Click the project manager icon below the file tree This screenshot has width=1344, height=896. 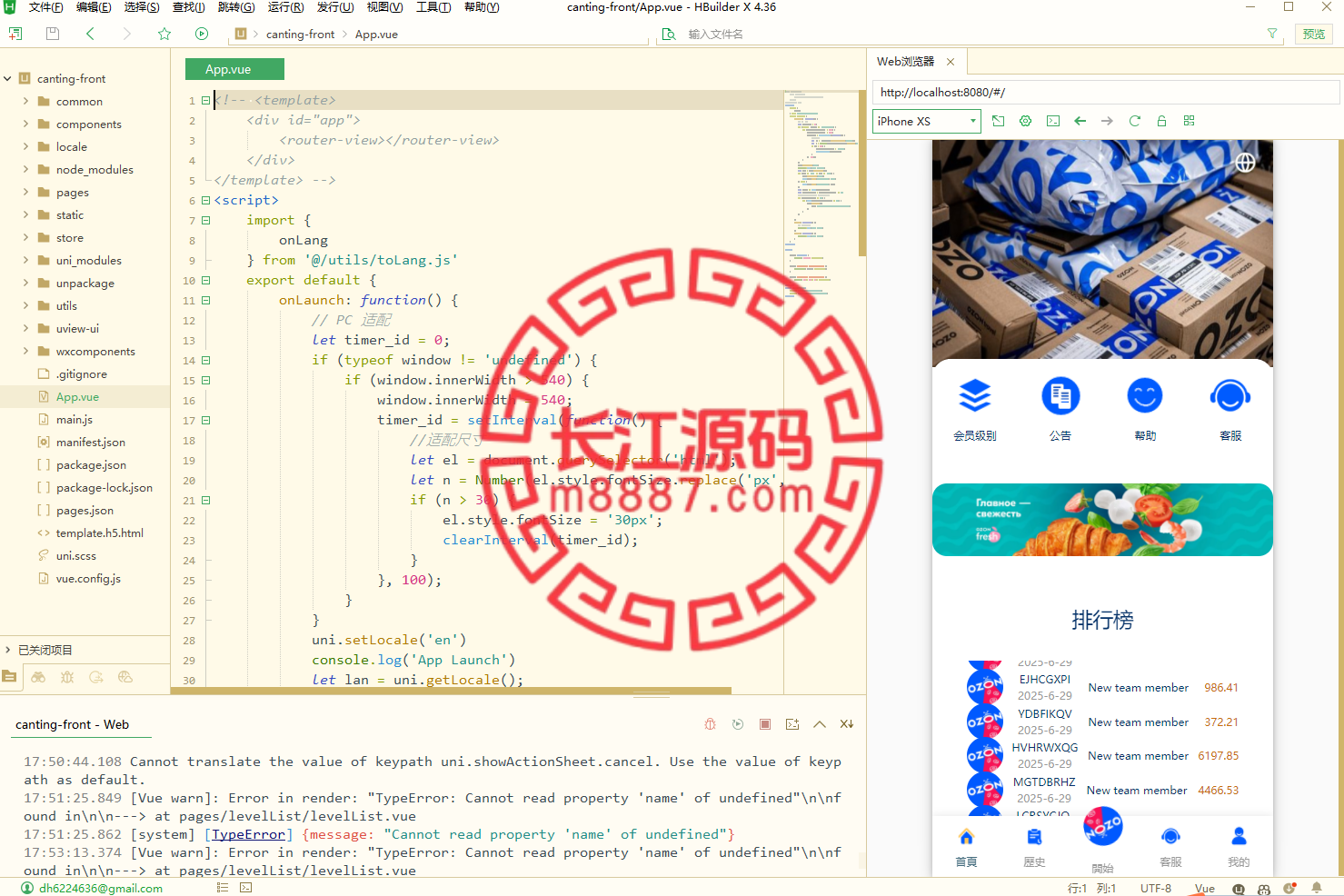9,676
